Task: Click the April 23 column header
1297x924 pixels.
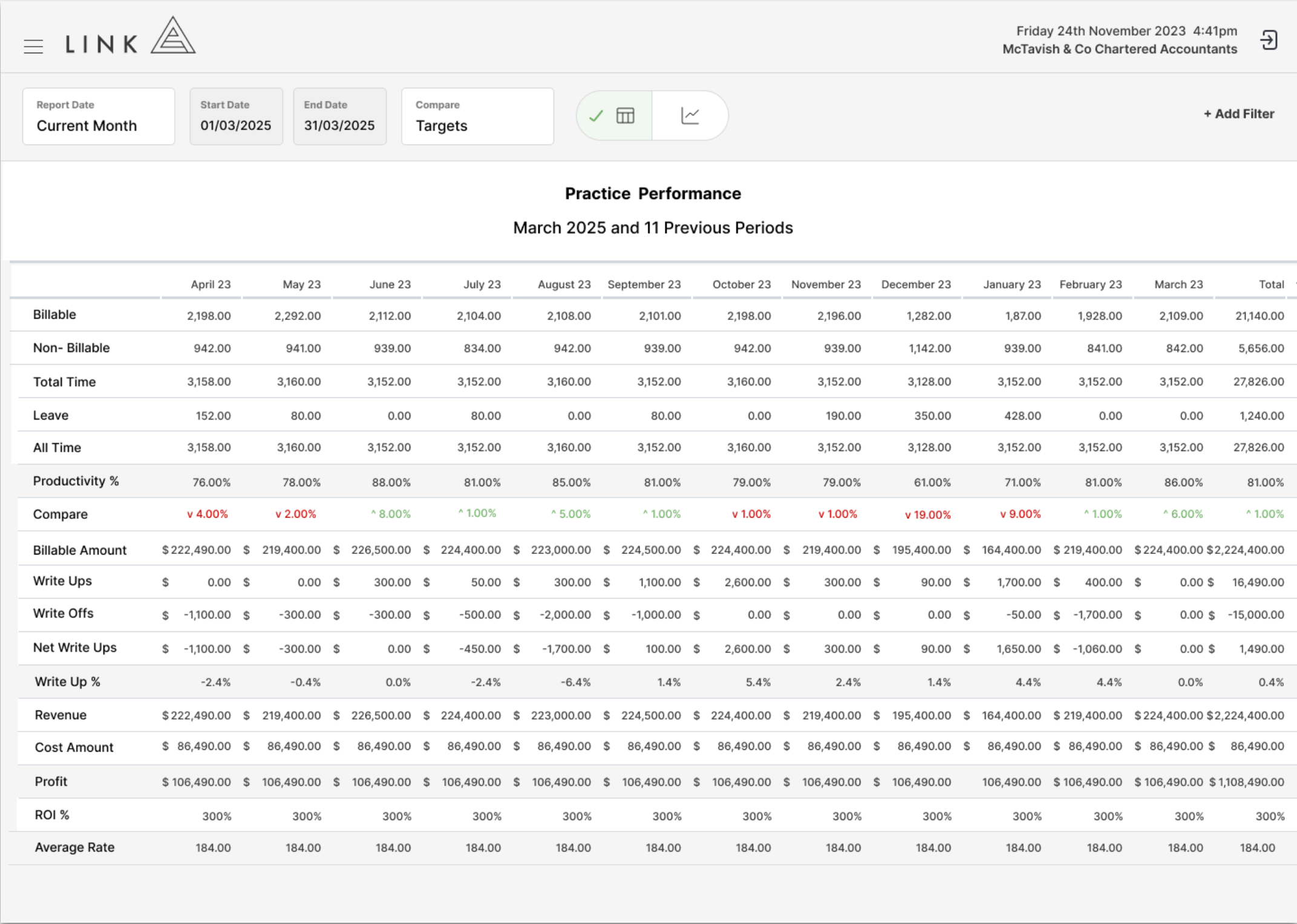Action: 211,284
